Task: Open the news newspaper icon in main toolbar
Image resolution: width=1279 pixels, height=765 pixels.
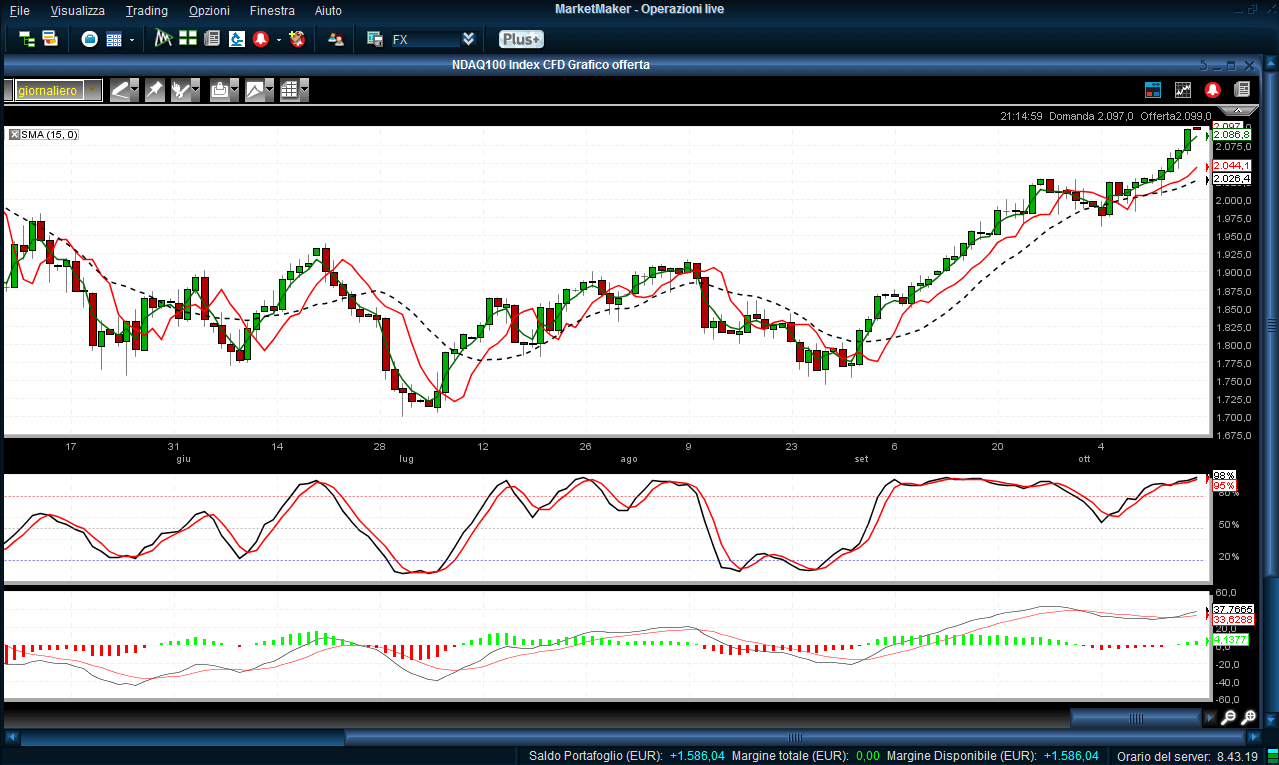Action: 211,39
